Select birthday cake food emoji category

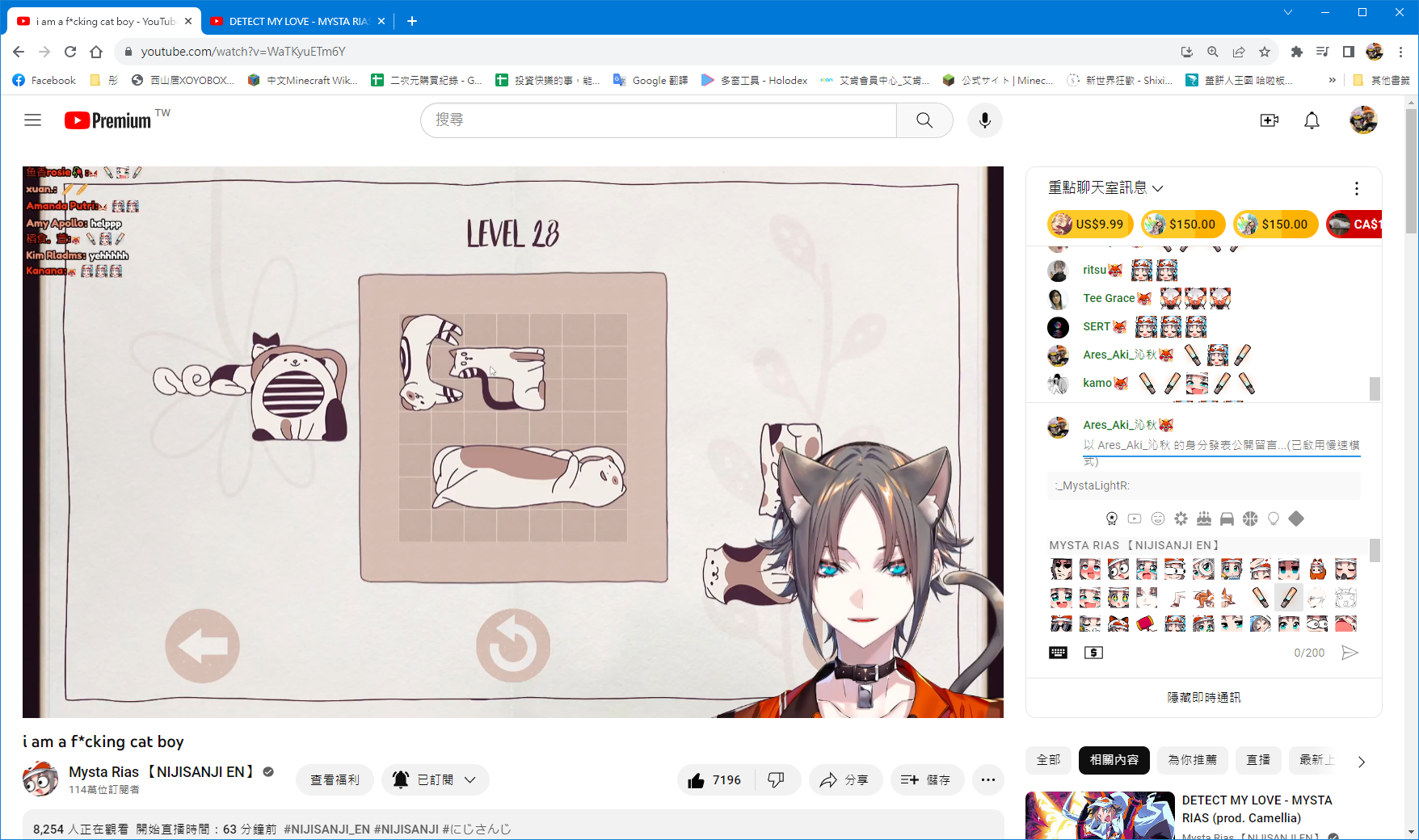click(1204, 519)
